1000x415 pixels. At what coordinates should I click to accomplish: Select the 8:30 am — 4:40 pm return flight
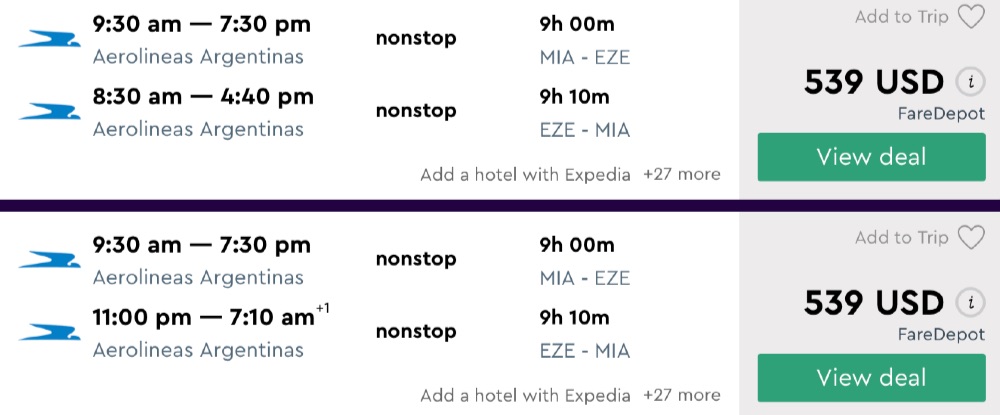click(203, 97)
